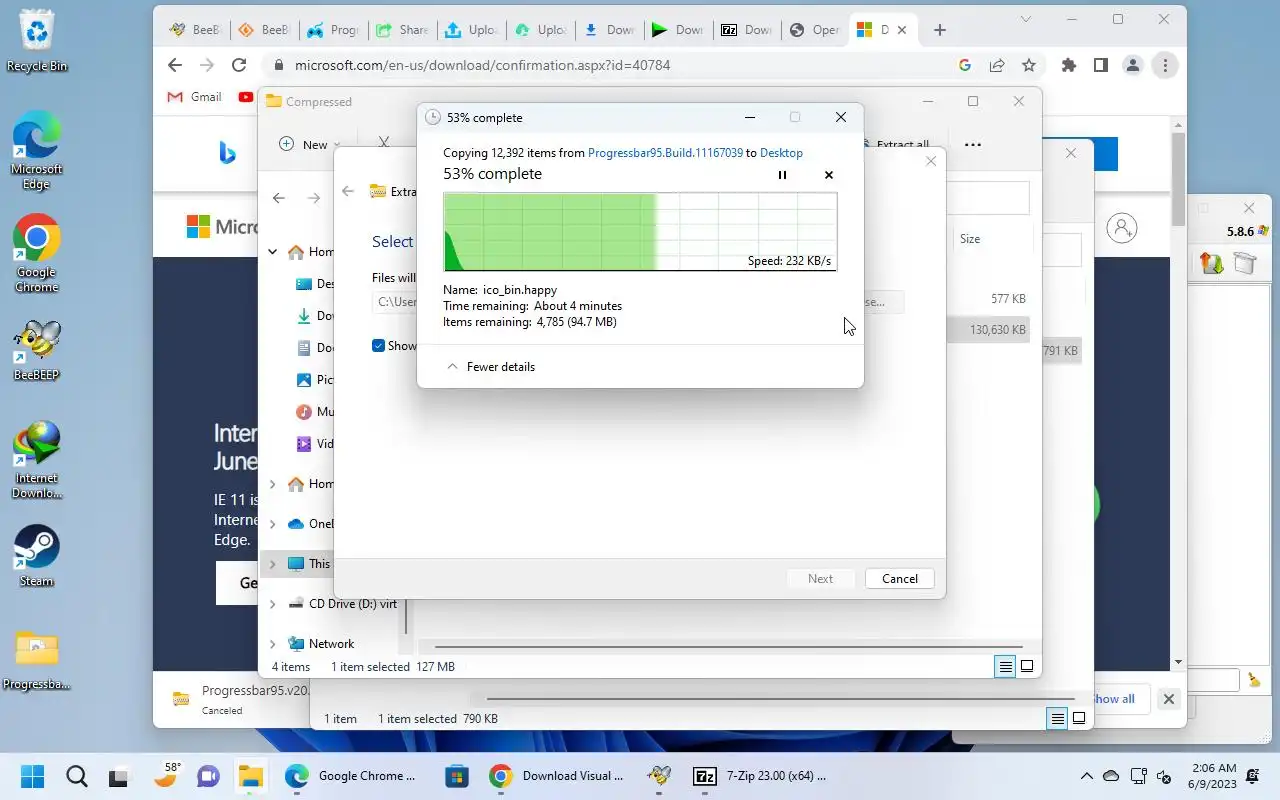The height and width of the screenshot is (800, 1280).
Task: Open the Progressbar desktop folder
Action: point(37,659)
